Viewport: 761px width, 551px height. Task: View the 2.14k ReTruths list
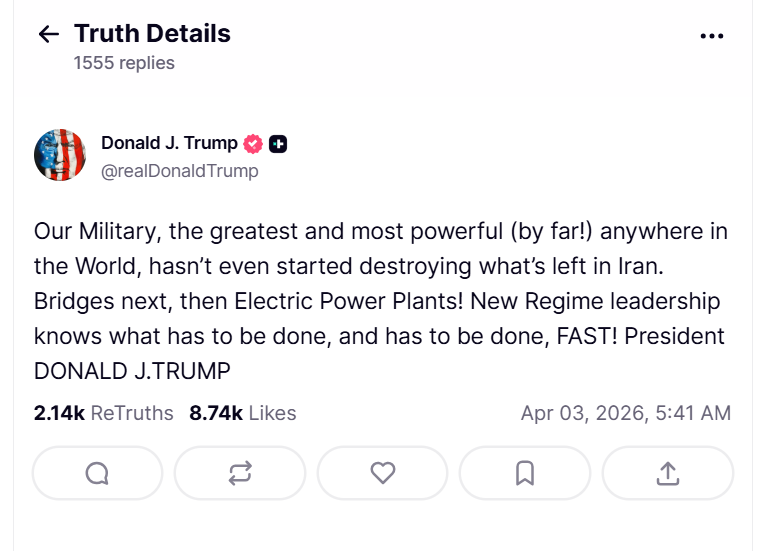[103, 413]
